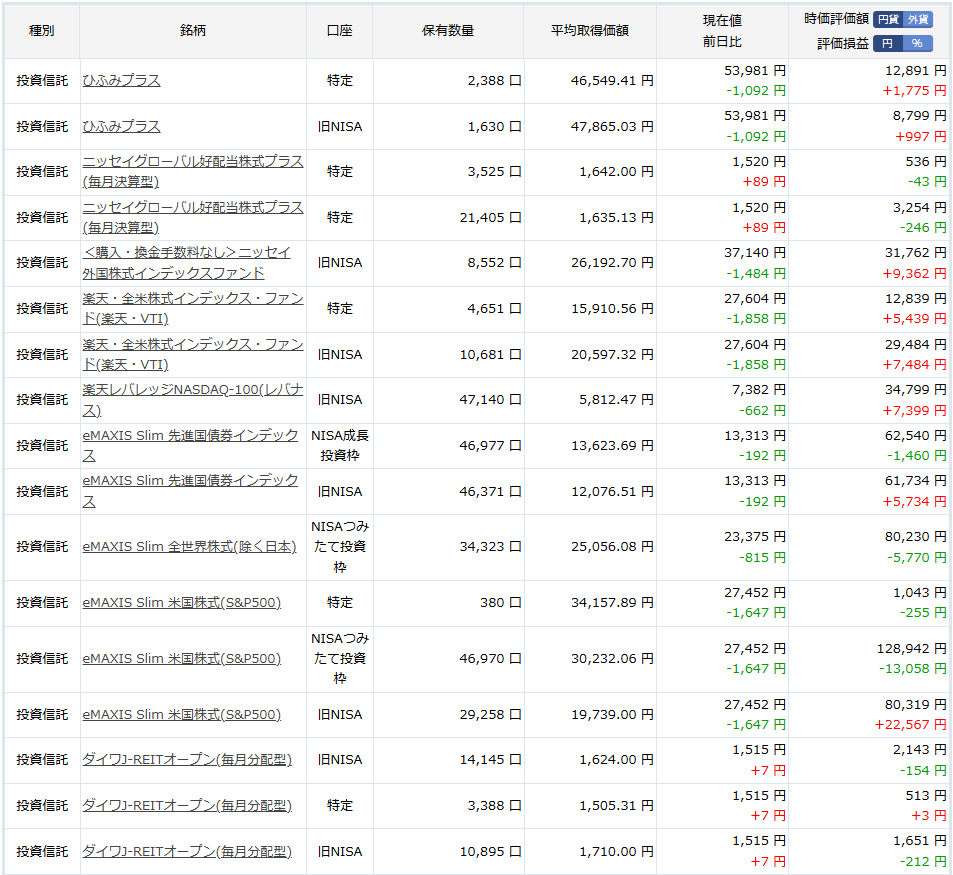Select profit value +5,734 円
The width and height of the screenshot is (953, 875).
click(x=915, y=502)
